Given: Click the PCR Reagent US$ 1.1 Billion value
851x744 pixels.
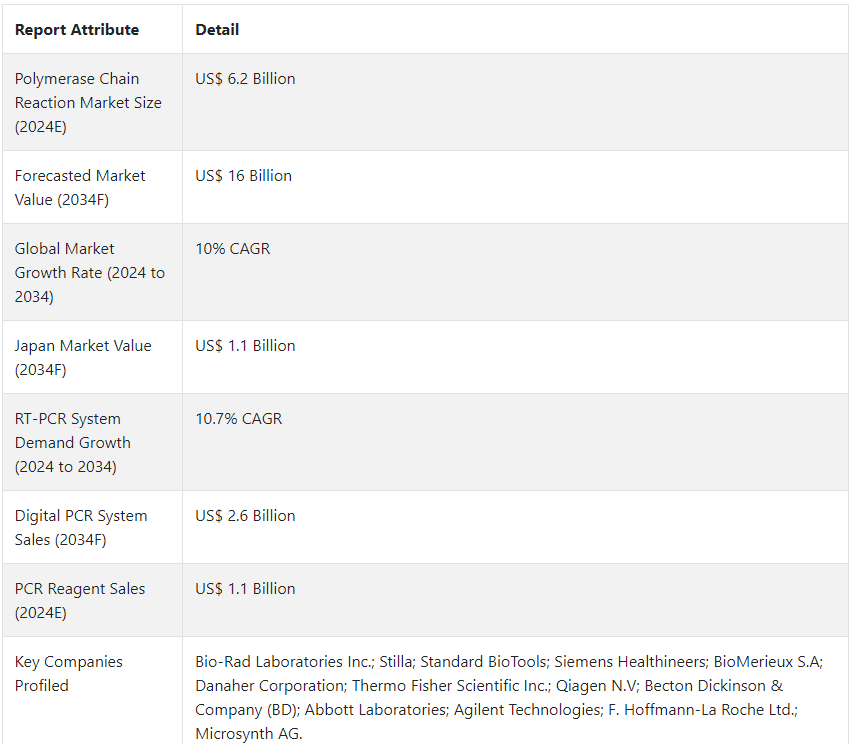Looking at the screenshot, I should 245,589.
